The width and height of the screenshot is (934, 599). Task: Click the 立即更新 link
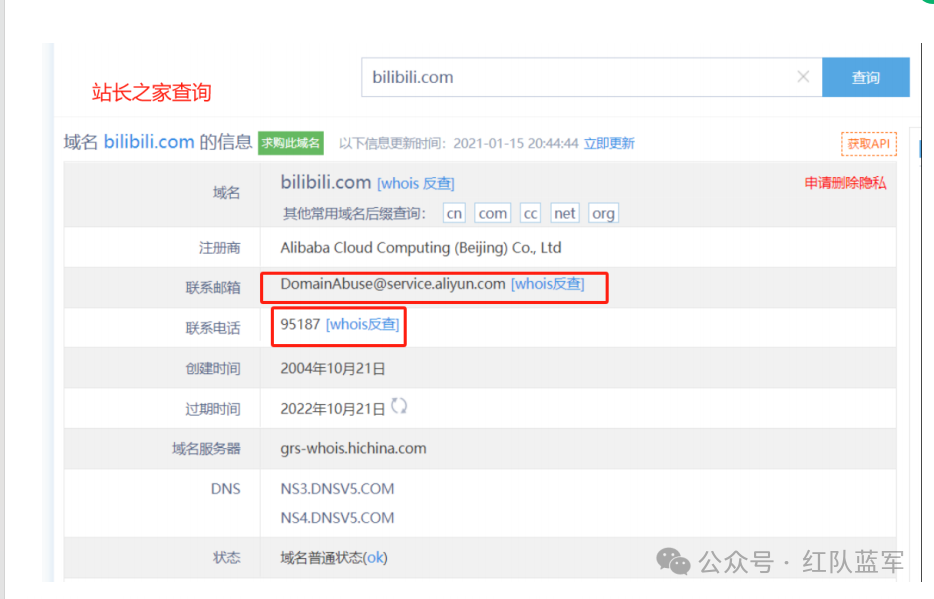point(609,143)
